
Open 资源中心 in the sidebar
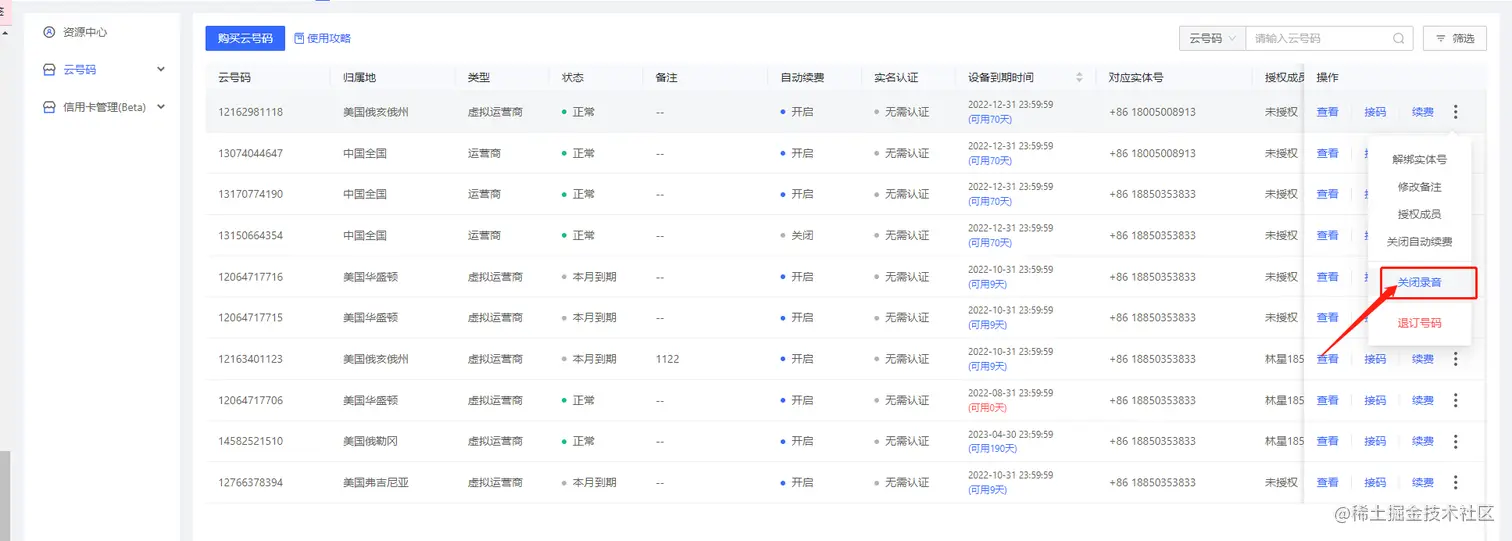click(85, 32)
